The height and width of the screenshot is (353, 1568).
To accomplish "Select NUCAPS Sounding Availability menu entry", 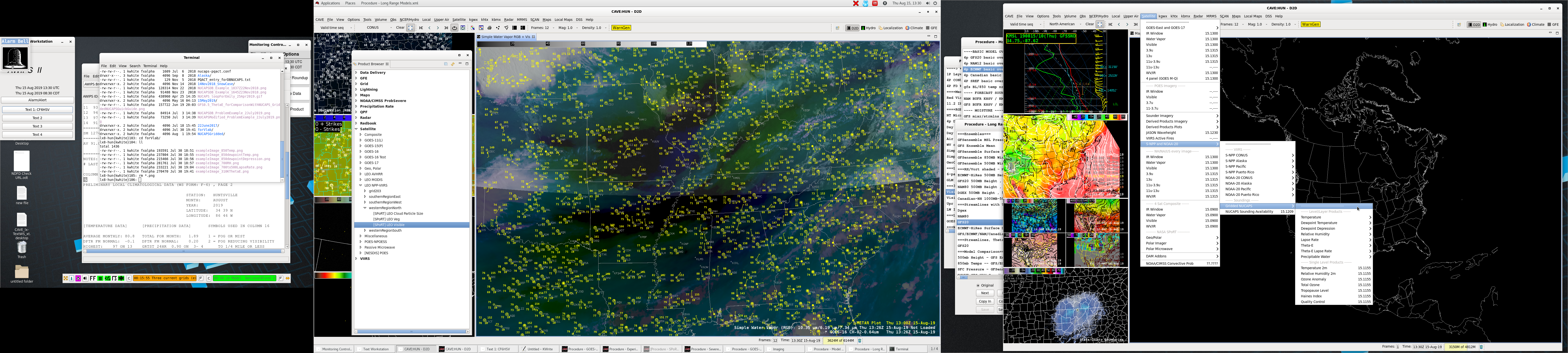I will [1258, 212].
